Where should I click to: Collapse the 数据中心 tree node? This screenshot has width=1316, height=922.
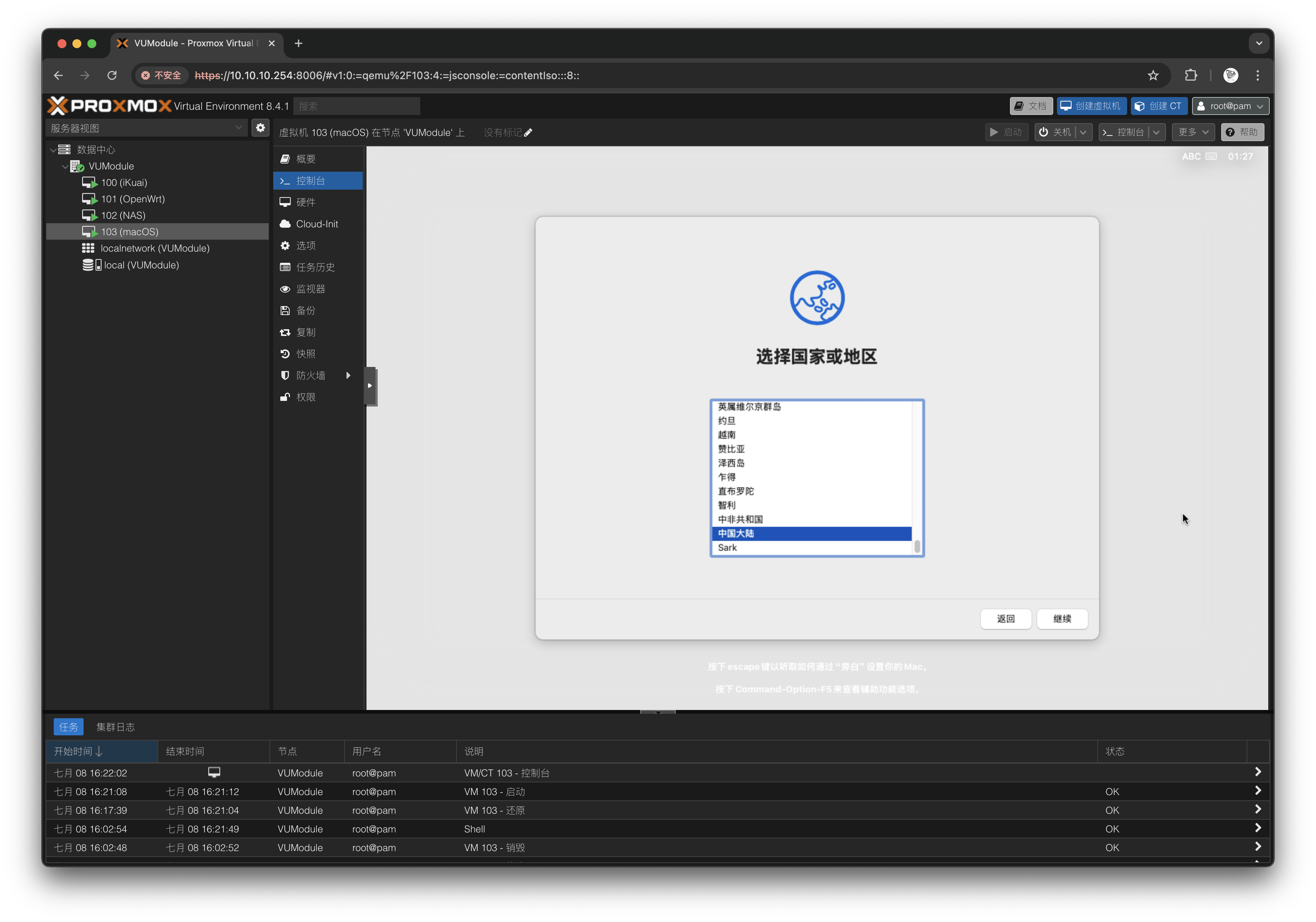[x=53, y=150]
